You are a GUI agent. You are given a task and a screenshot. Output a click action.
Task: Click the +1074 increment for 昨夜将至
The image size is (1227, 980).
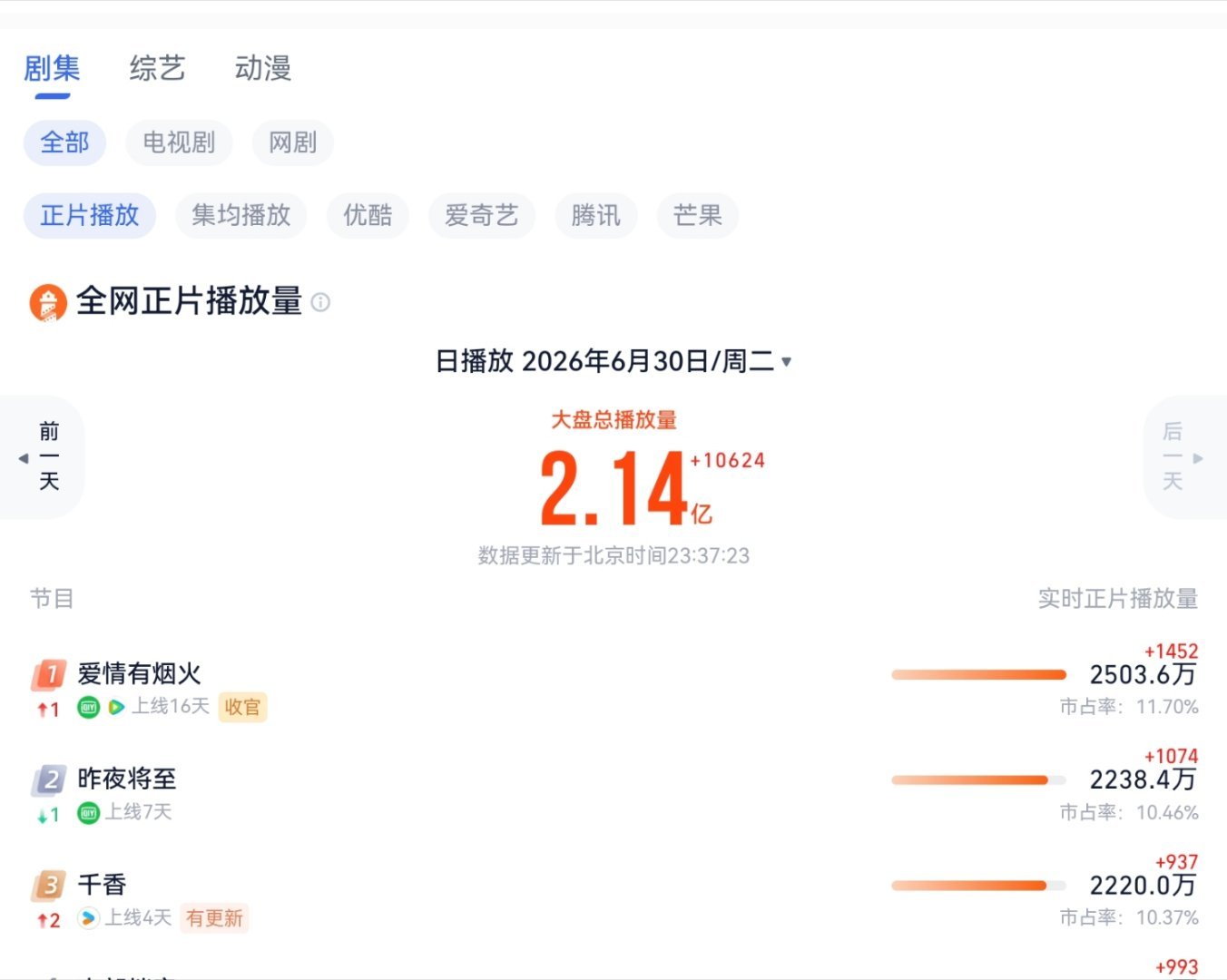1171,757
